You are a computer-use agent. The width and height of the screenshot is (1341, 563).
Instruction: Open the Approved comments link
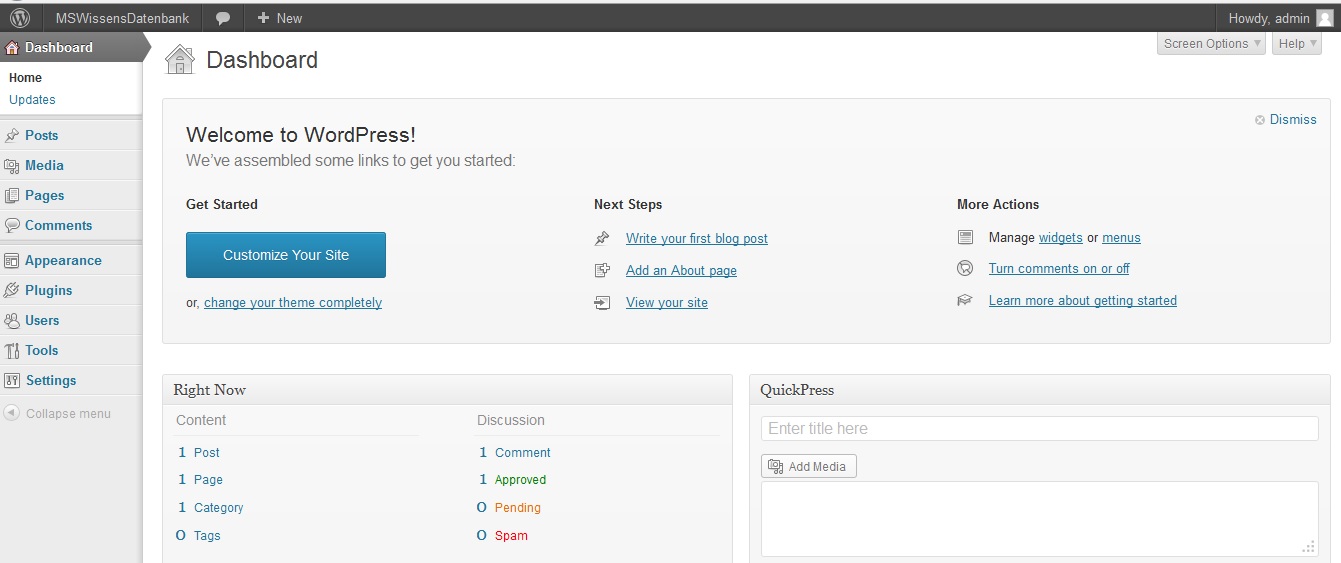(520, 480)
